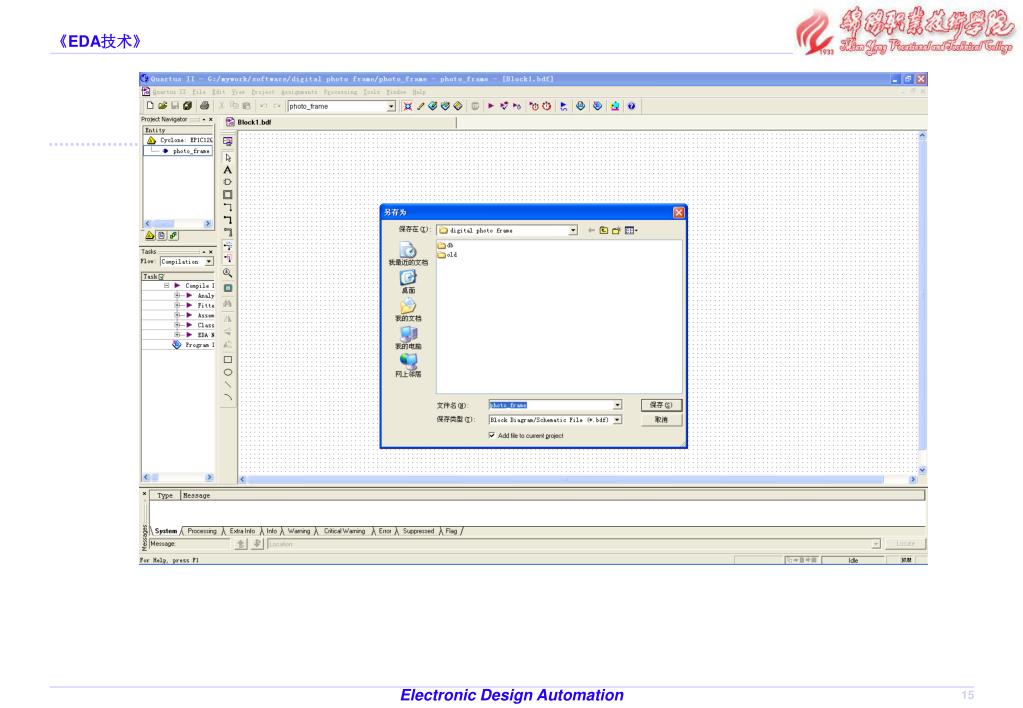Click the blue Help question mark icon
The image size is (1023, 708).
click(631, 106)
